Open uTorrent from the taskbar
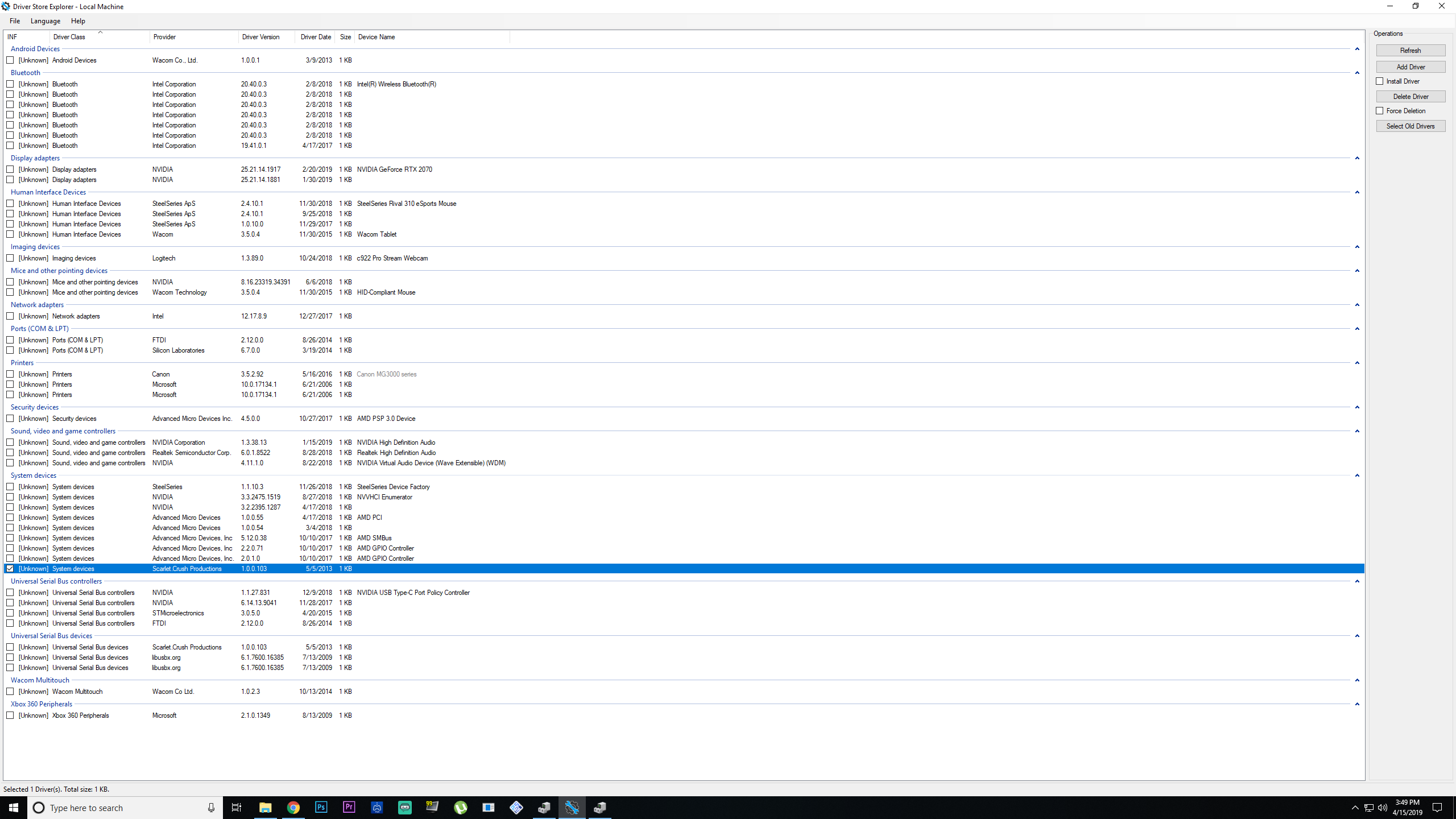Image resolution: width=1456 pixels, height=819 pixels. (x=460, y=808)
